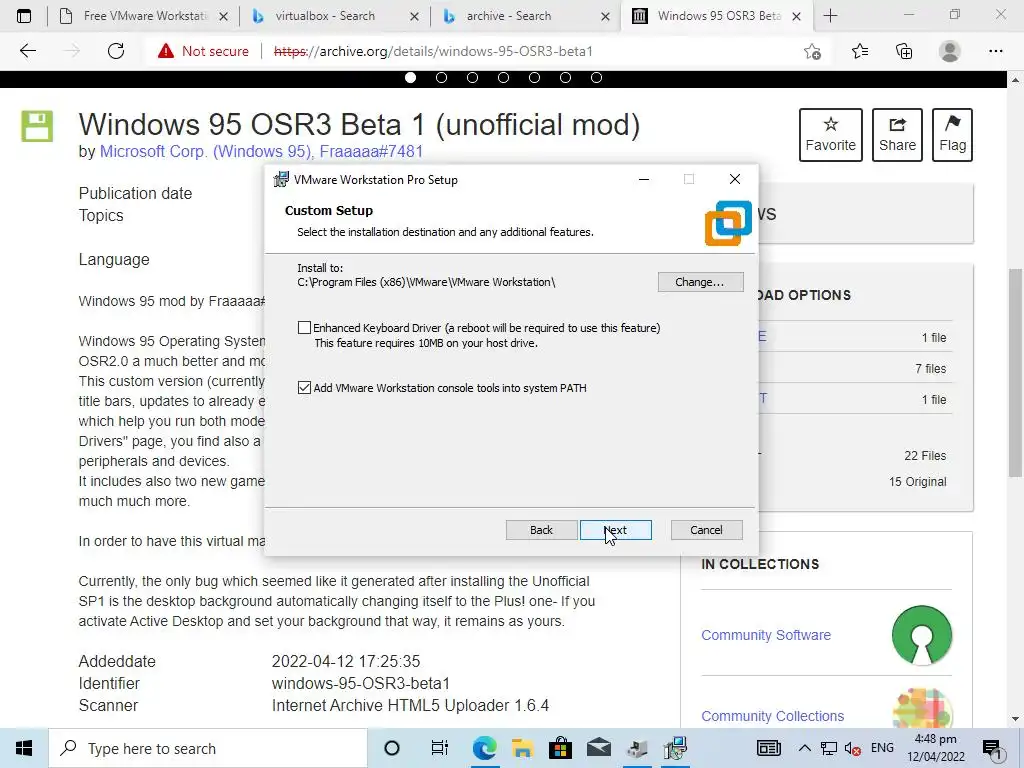This screenshot has width=1024, height=768.
Task: Open the Community Software collection link
Action: (766, 635)
